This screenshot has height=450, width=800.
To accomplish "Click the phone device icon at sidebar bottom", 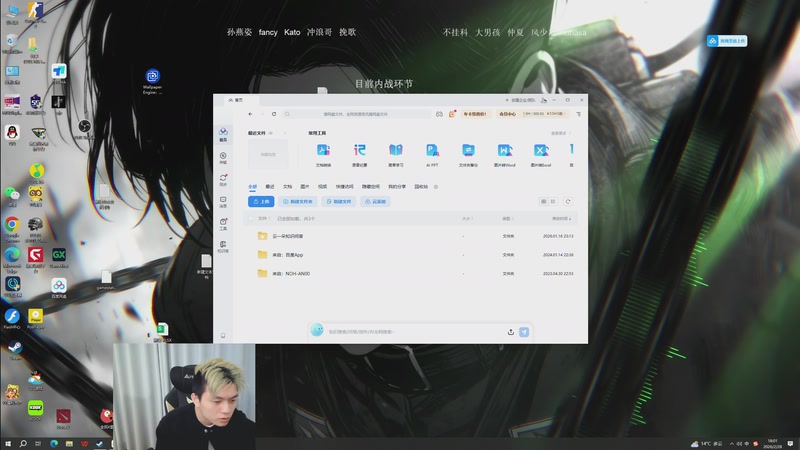I will click(223, 335).
